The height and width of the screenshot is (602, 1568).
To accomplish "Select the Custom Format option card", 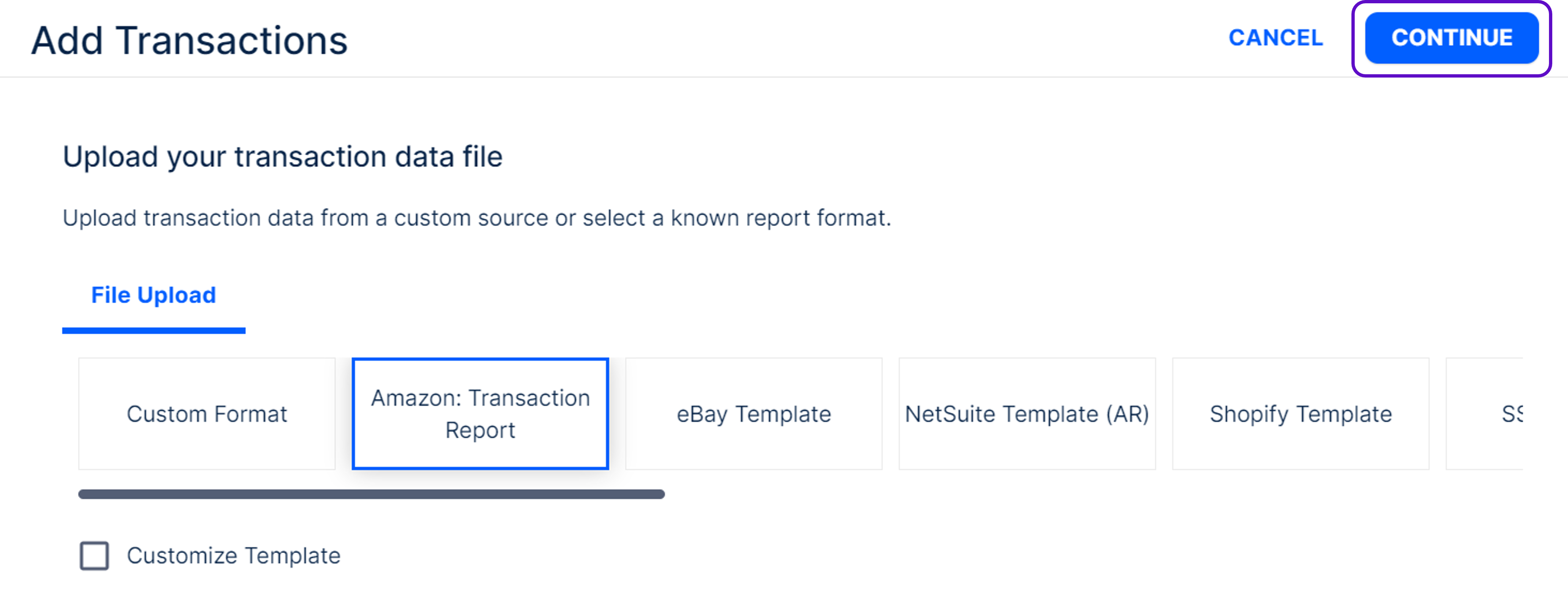I will coord(206,414).
